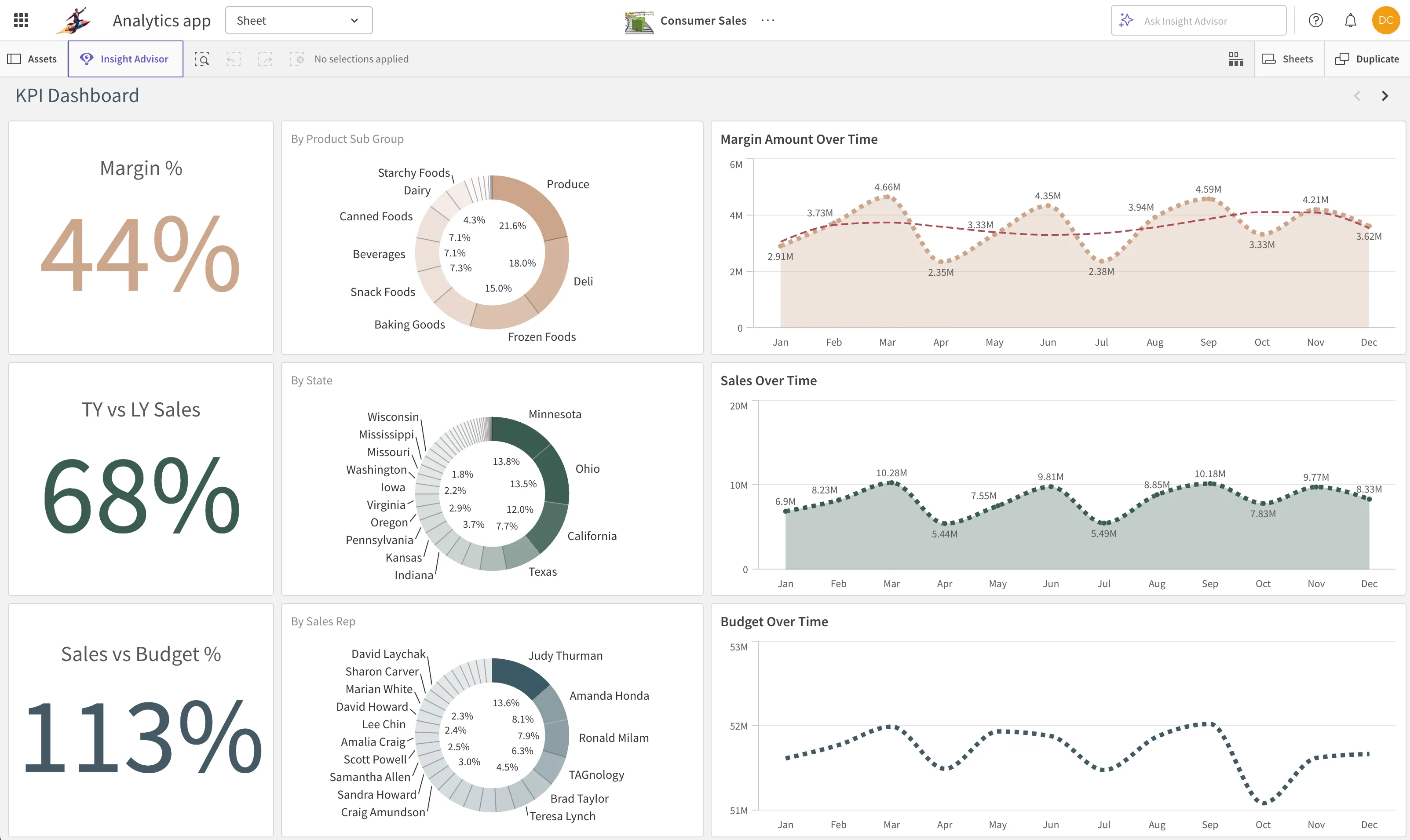Open chart suggestions grid icon beside Sheets
The image size is (1410, 840).
1236,58
